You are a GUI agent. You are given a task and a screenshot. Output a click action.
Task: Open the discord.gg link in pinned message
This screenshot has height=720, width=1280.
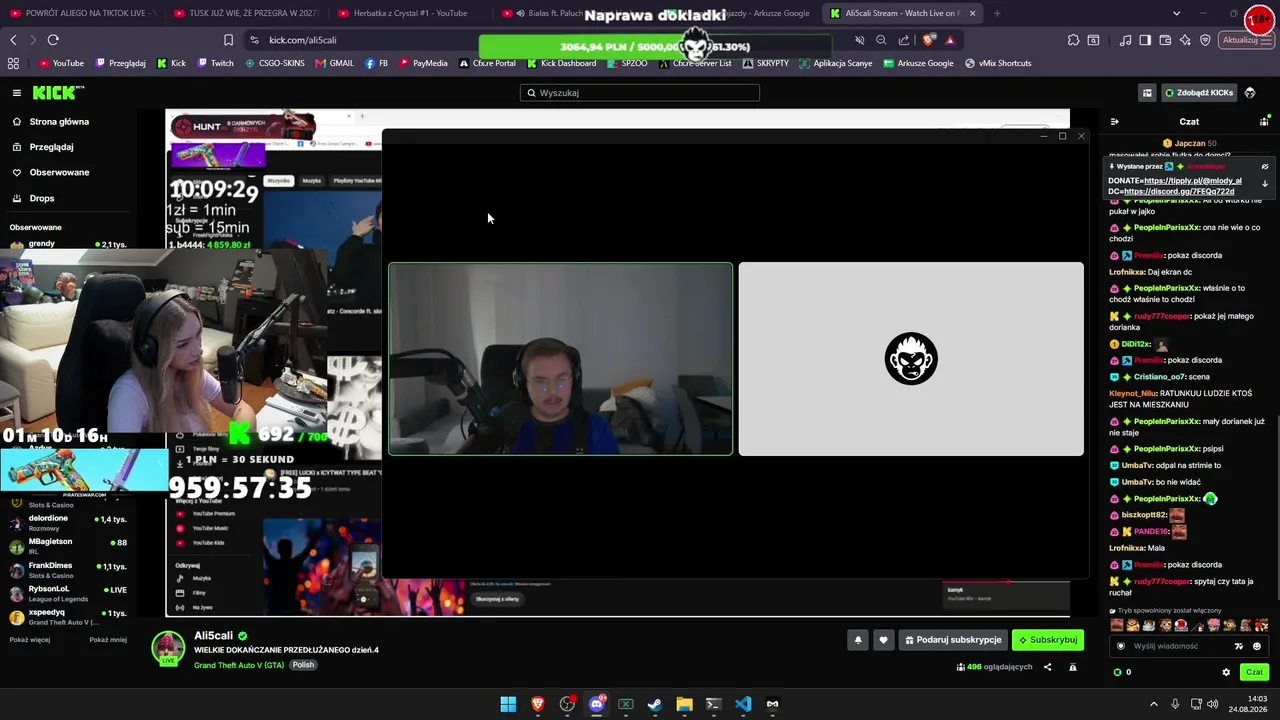1179,191
